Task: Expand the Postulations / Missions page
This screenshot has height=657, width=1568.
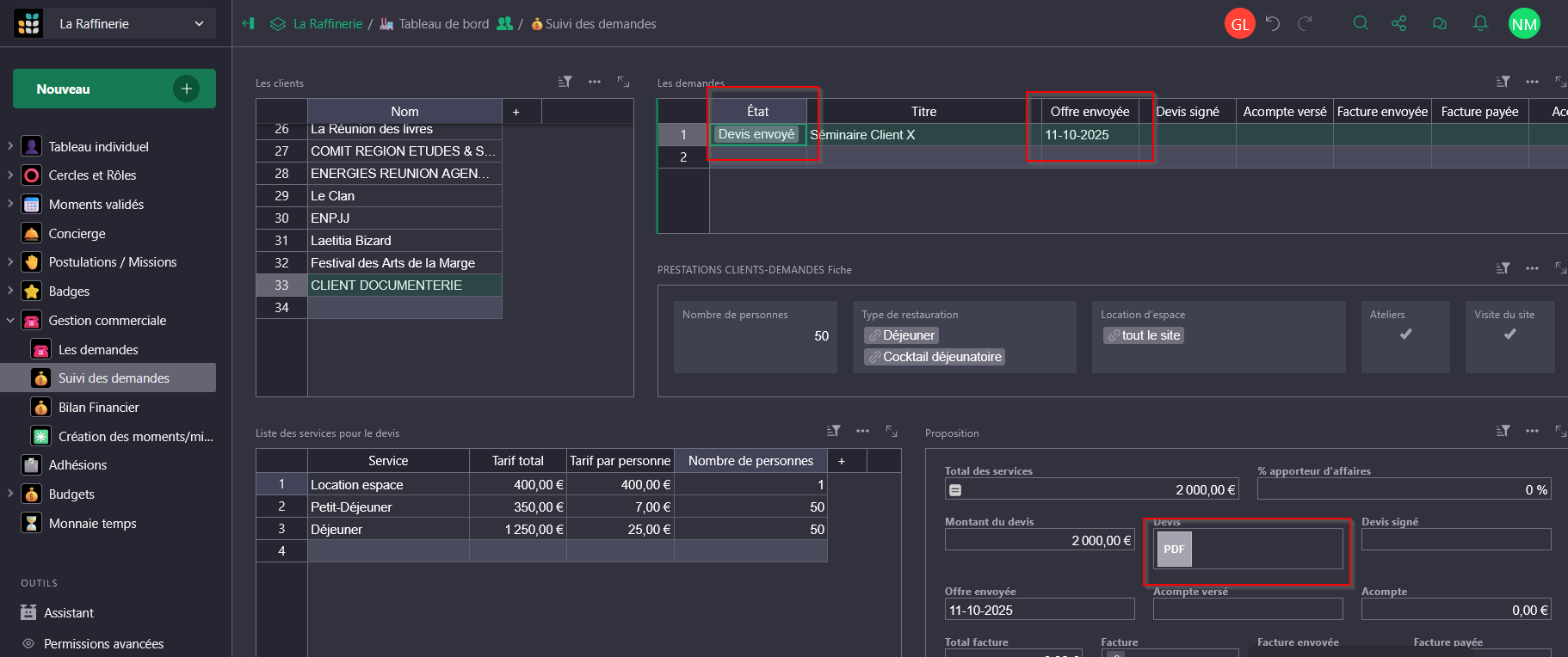Action: click(x=10, y=262)
